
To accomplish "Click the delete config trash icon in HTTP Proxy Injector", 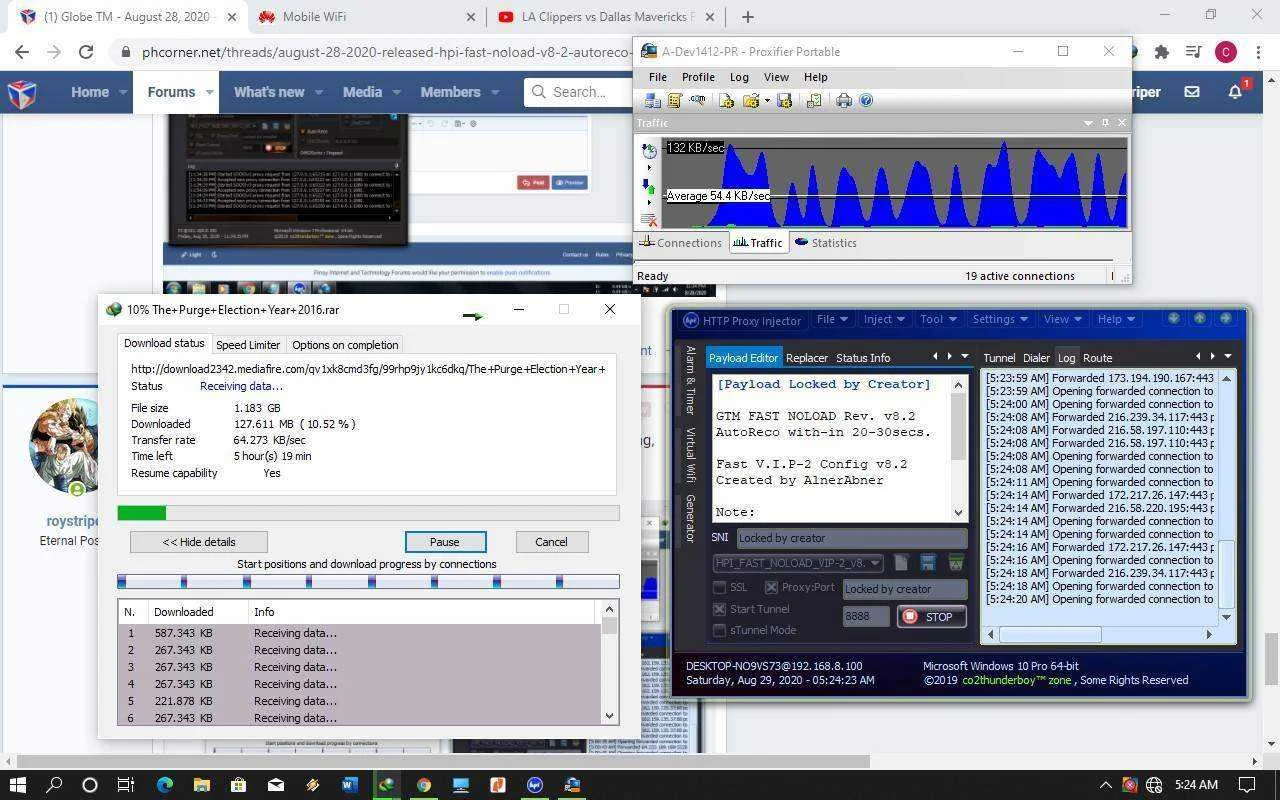I will pos(956,563).
